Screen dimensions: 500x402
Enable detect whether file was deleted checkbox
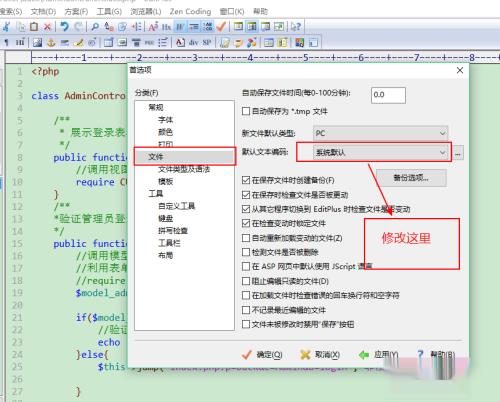tap(246, 252)
